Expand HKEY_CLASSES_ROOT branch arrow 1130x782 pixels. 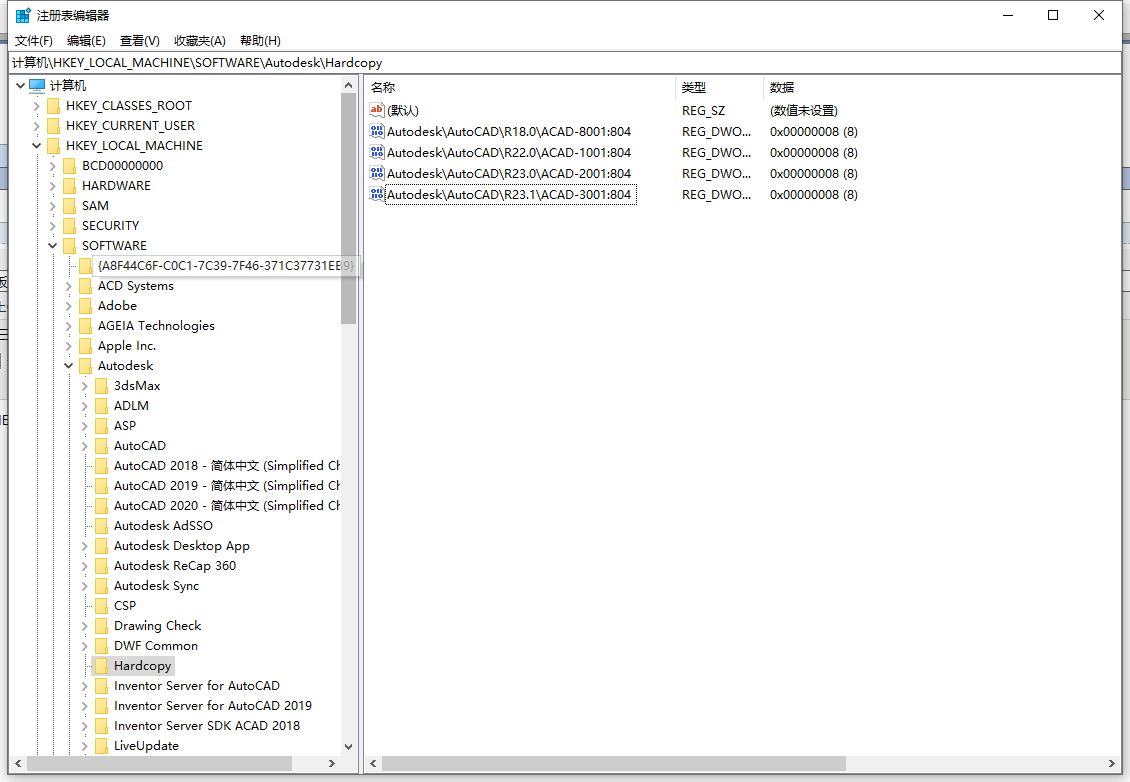37,106
